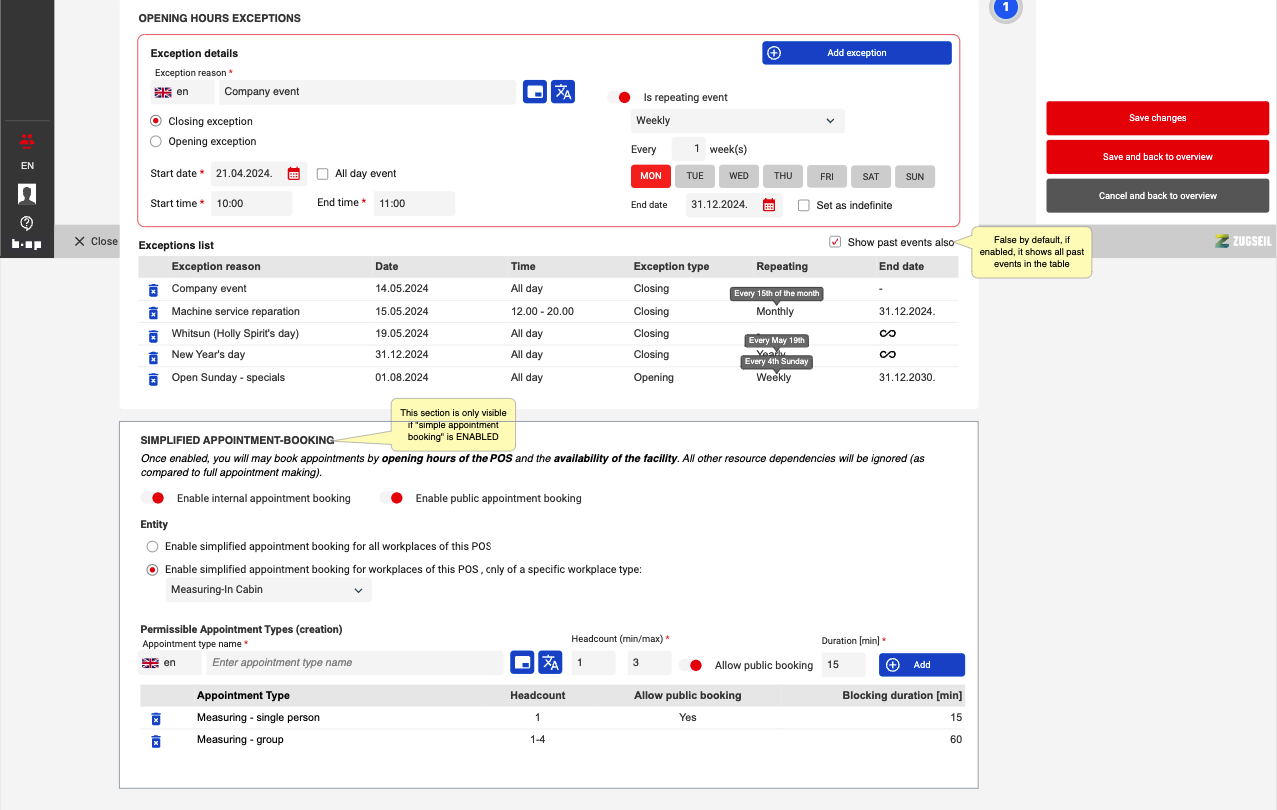The height and width of the screenshot is (810, 1277).
Task: Check the All day event checkbox
Action: click(322, 174)
